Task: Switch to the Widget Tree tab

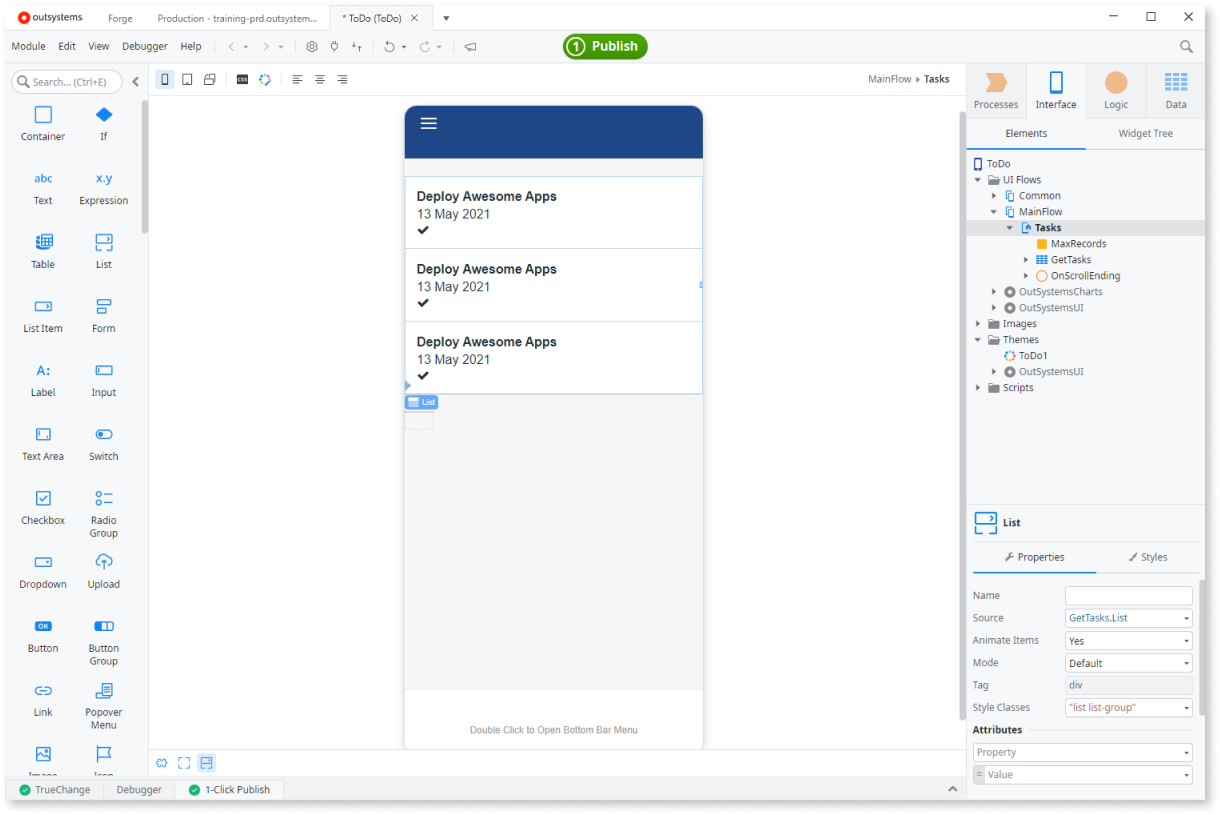Action: [1144, 133]
